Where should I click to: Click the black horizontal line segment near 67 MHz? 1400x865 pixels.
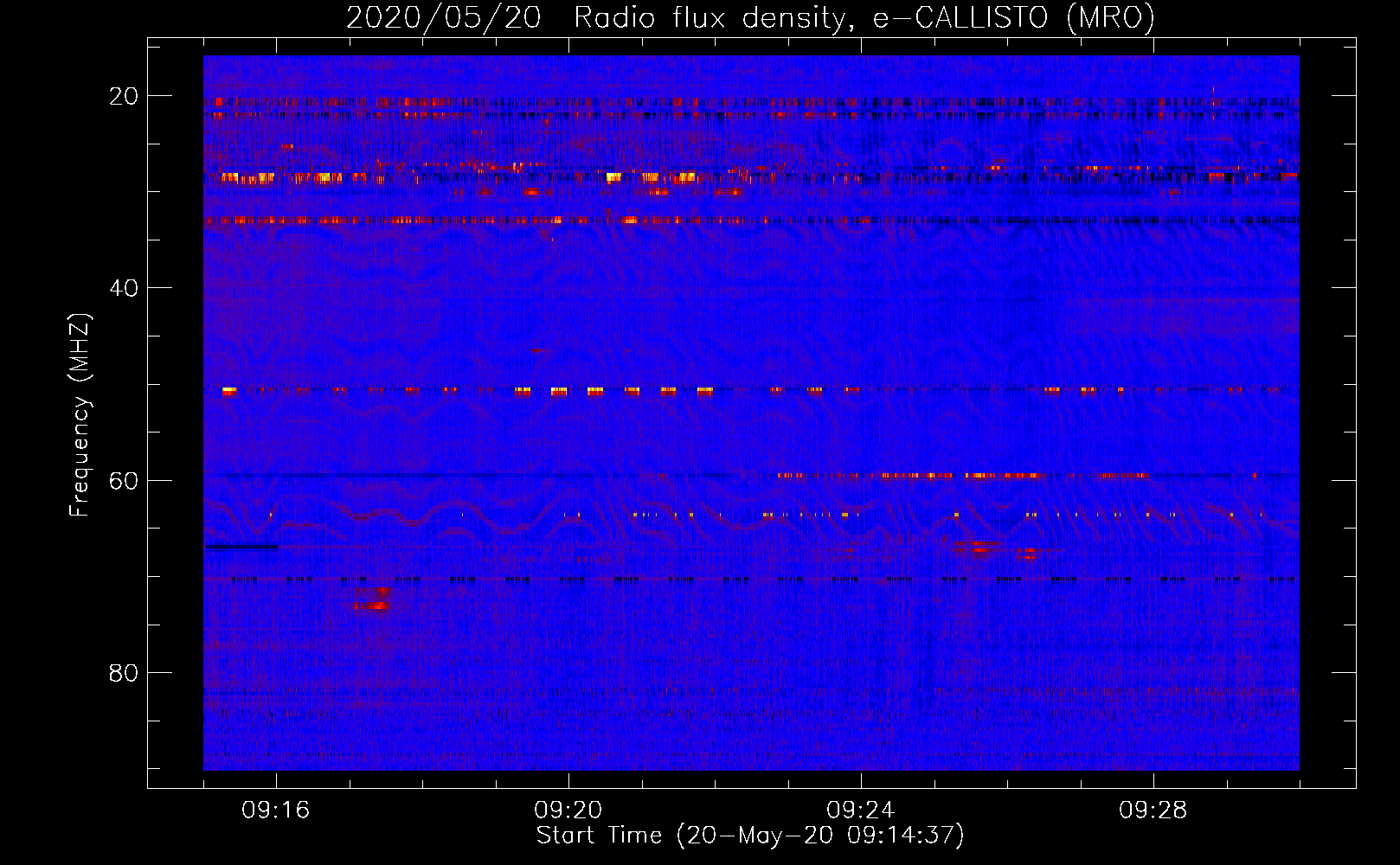(241, 547)
